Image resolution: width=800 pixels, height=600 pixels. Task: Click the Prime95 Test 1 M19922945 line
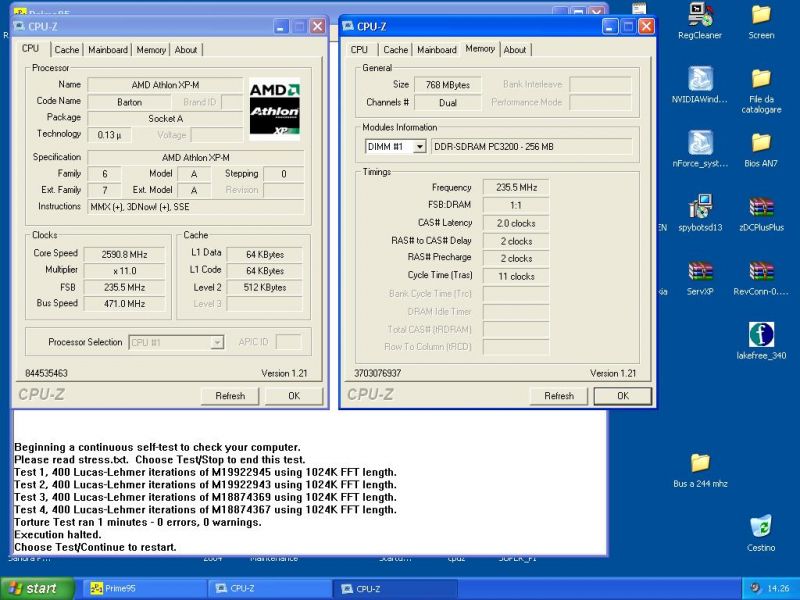pyautogui.click(x=205, y=472)
